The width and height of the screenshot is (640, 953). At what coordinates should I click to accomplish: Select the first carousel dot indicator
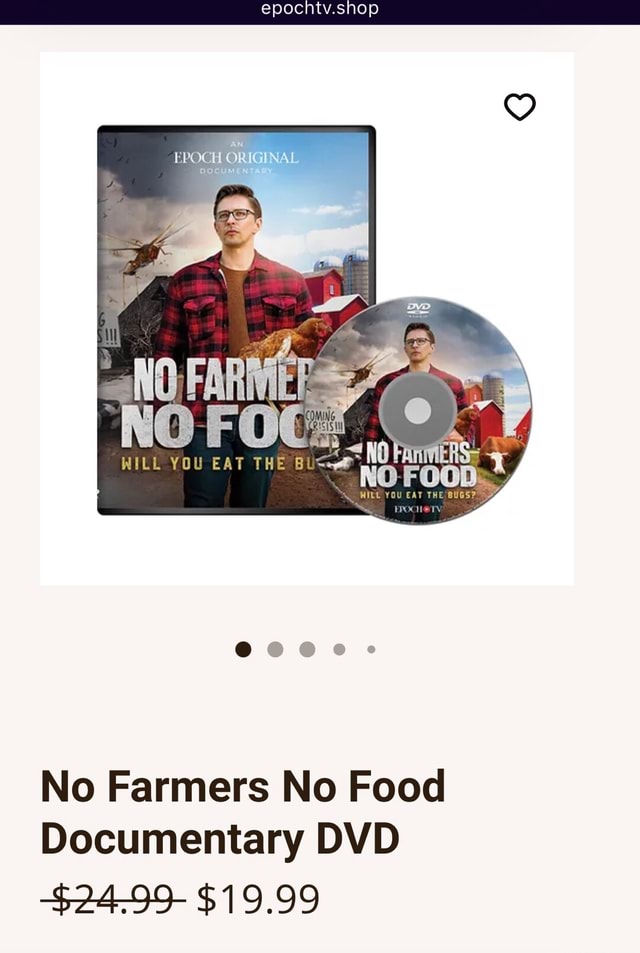(243, 649)
